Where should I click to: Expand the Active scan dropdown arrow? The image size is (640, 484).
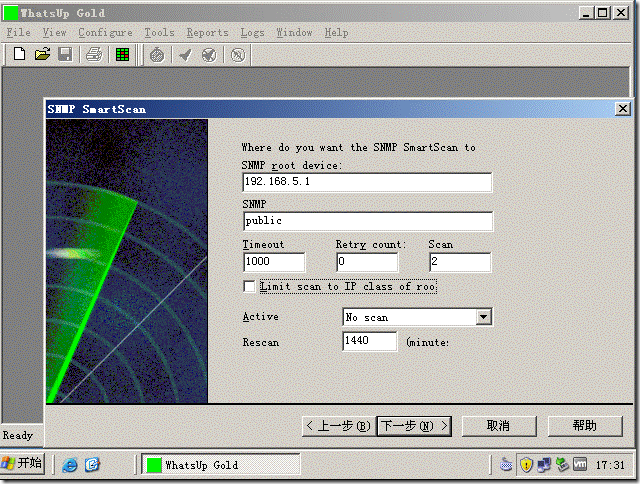(484, 317)
